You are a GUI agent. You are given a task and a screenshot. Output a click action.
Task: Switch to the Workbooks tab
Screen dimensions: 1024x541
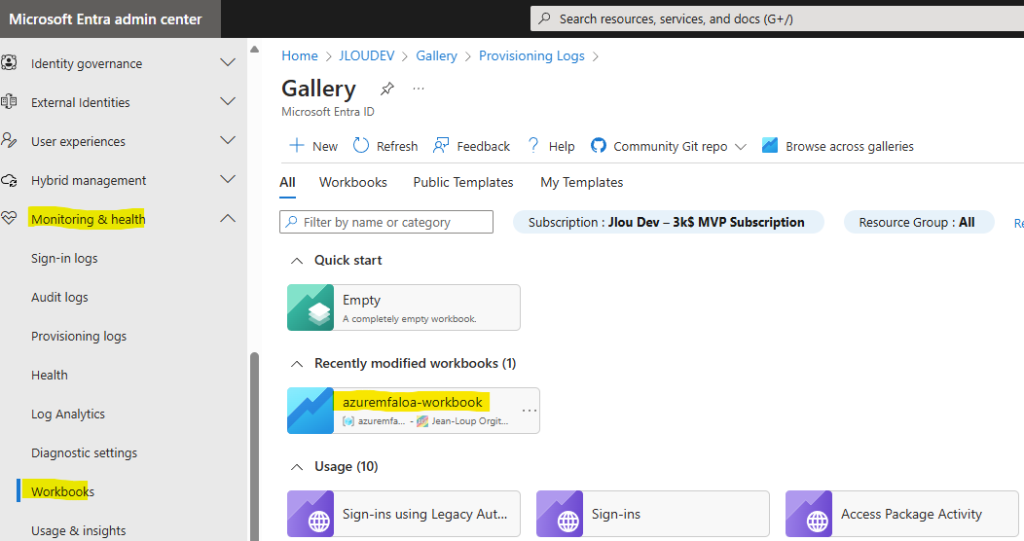pyautogui.click(x=353, y=182)
